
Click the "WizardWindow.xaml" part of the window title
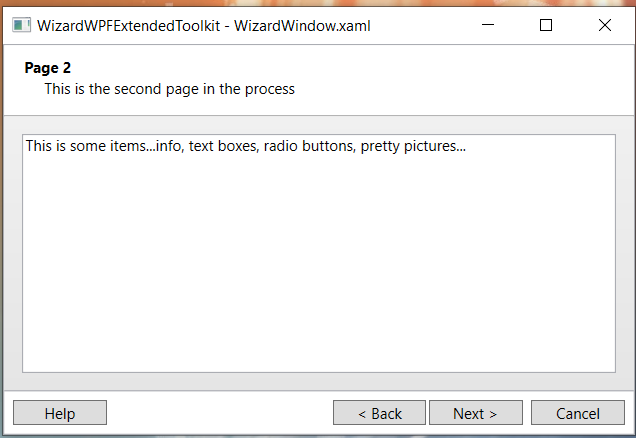(302, 26)
